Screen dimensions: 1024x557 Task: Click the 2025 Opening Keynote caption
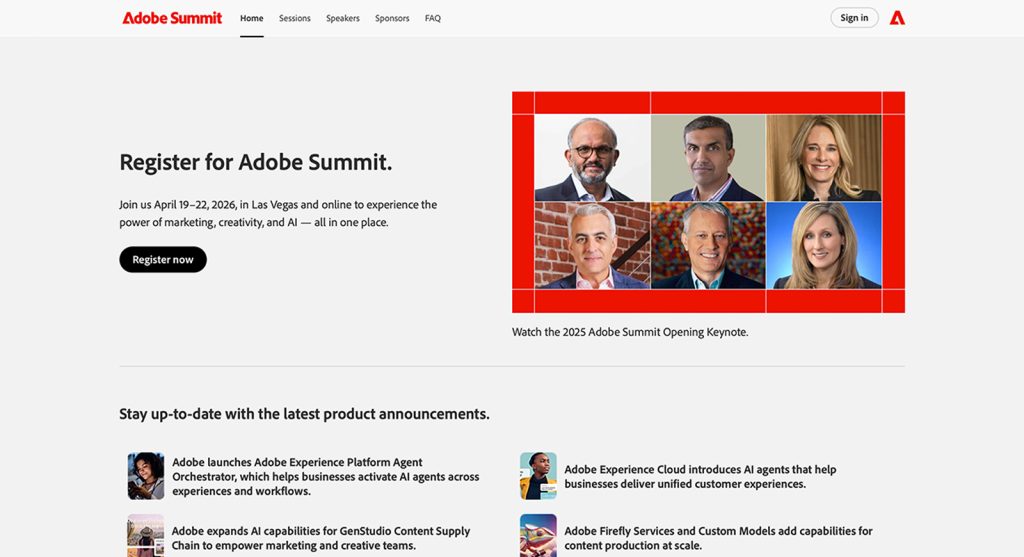[x=630, y=332]
